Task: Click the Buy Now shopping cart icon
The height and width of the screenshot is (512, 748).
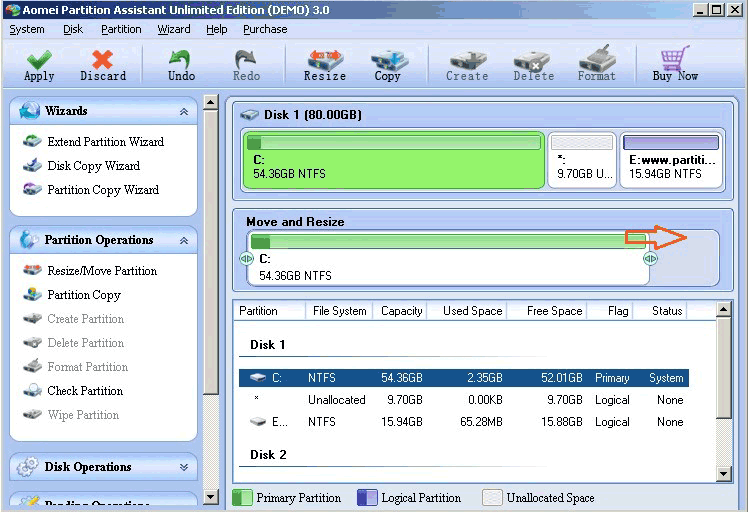Action: point(675,58)
